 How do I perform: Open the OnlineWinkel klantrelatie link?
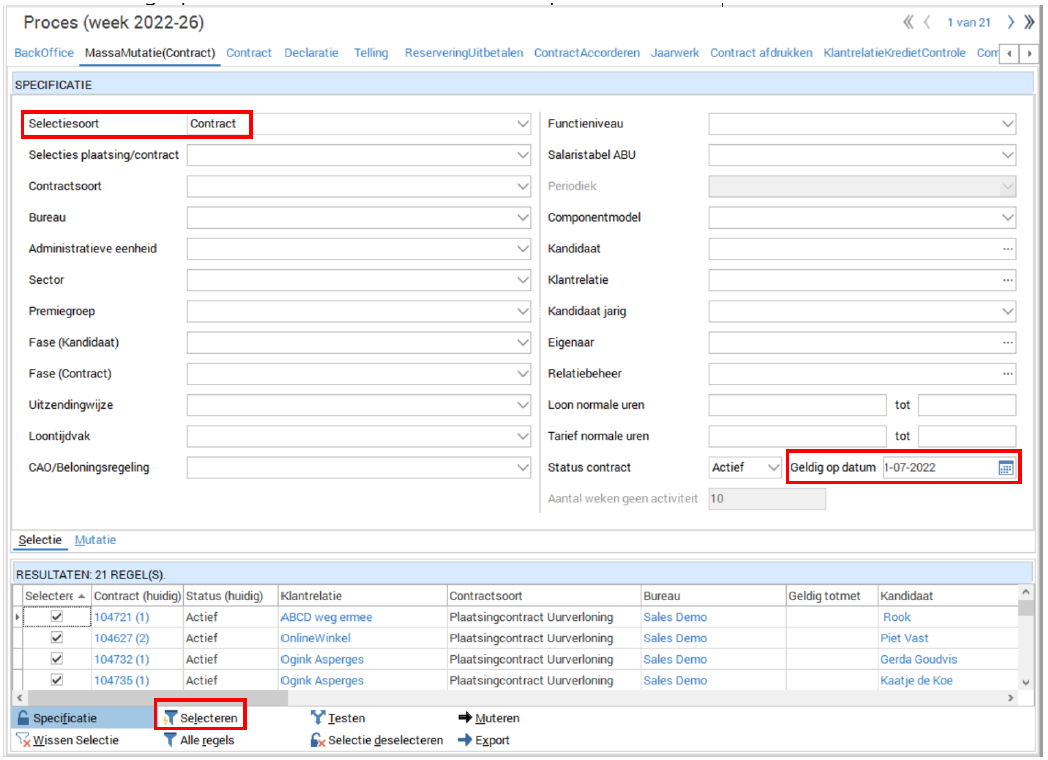tap(316, 638)
